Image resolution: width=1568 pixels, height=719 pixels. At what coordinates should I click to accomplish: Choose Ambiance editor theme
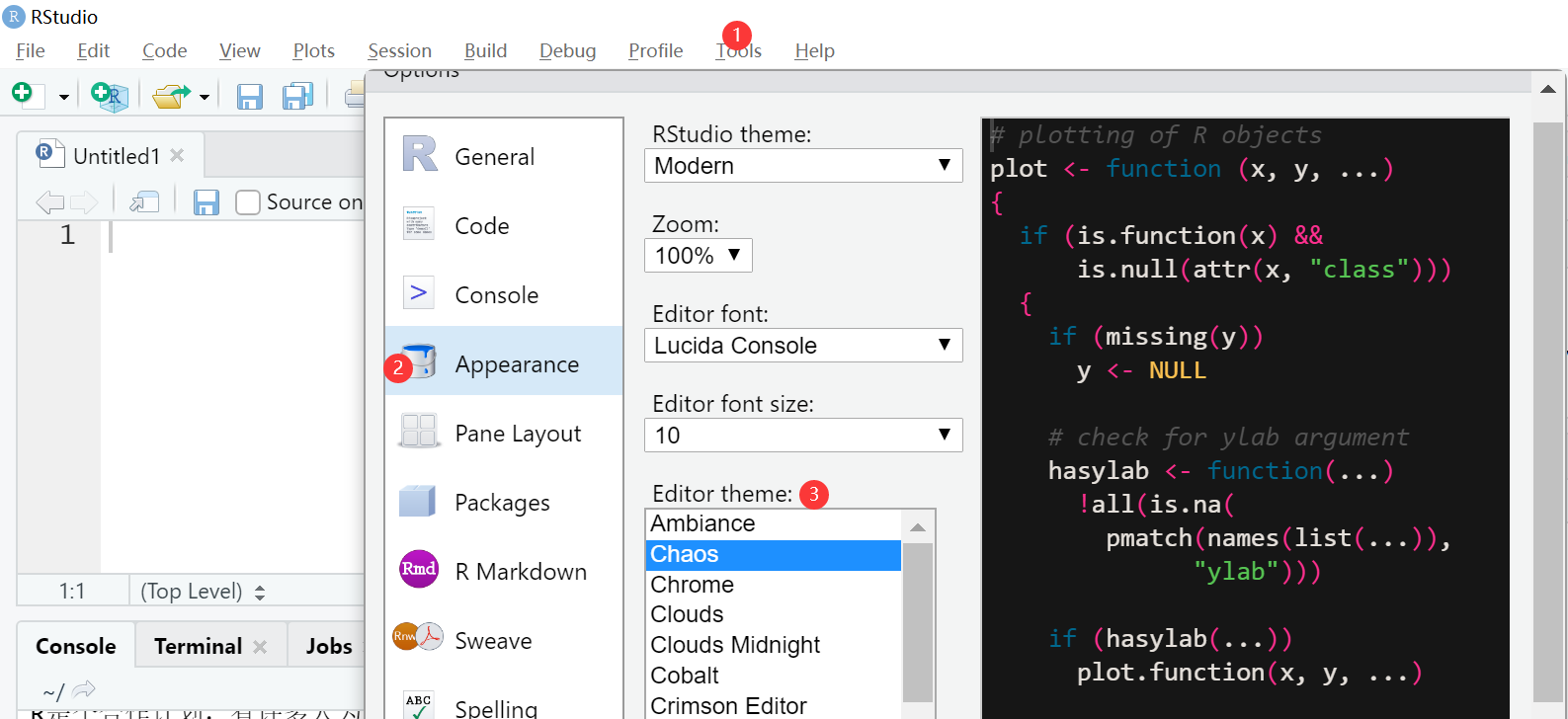[774, 524]
